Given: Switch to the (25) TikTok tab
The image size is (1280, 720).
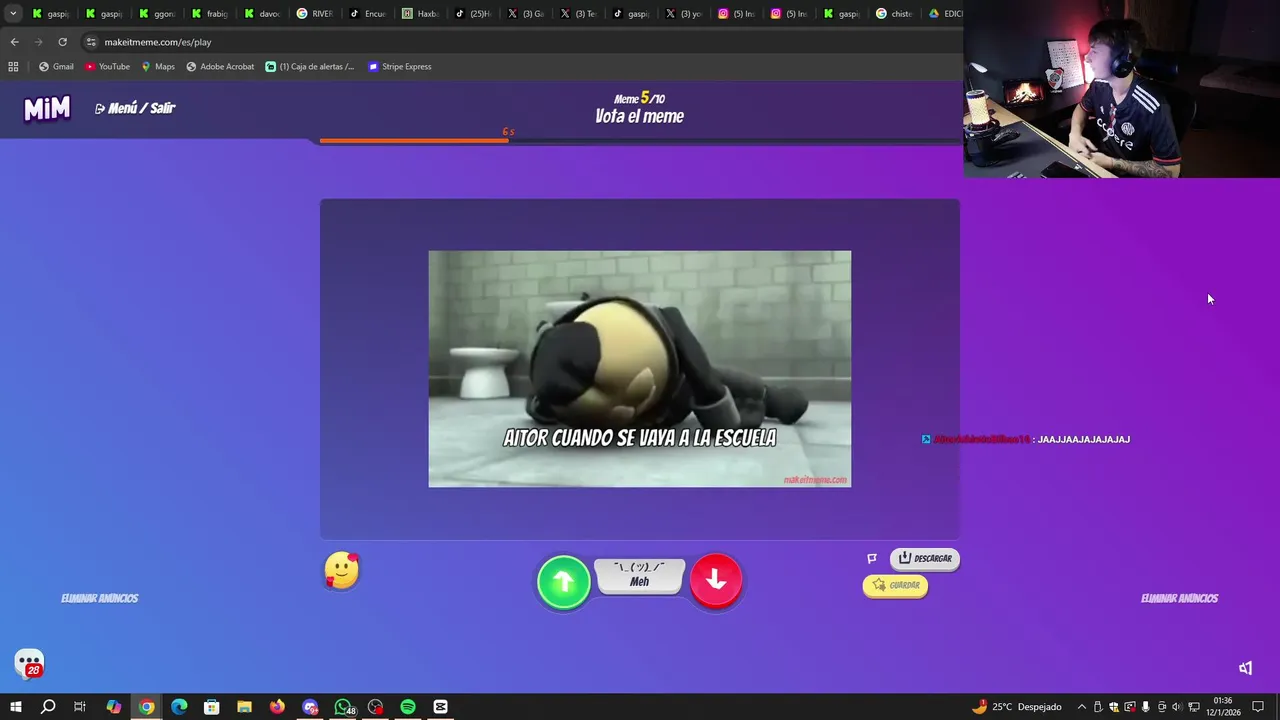Looking at the screenshot, I should click(x=474, y=14).
